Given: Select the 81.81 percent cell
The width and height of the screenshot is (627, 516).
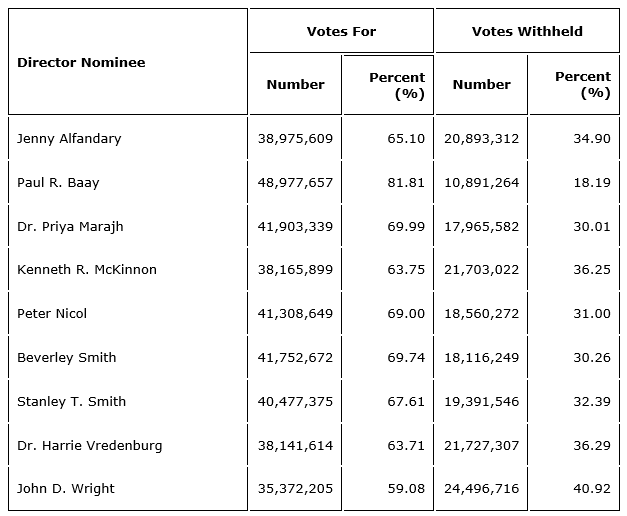Looking at the screenshot, I should 406,182.
